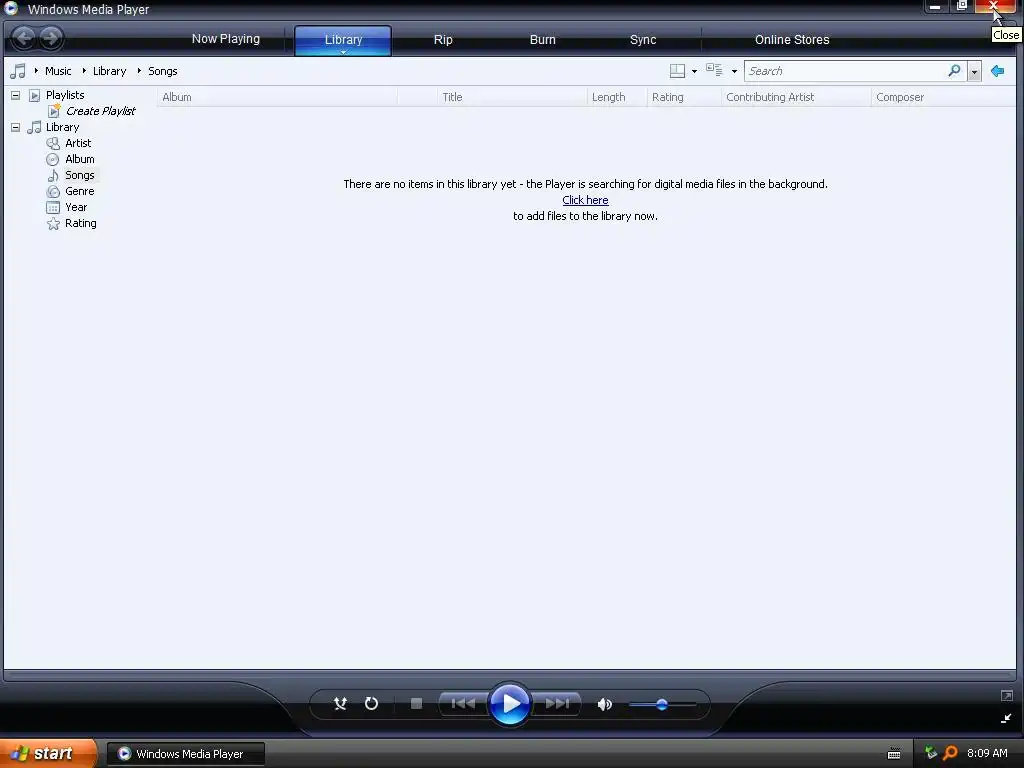Skip to the previous track
The width and height of the screenshot is (1024, 768).
(x=463, y=703)
